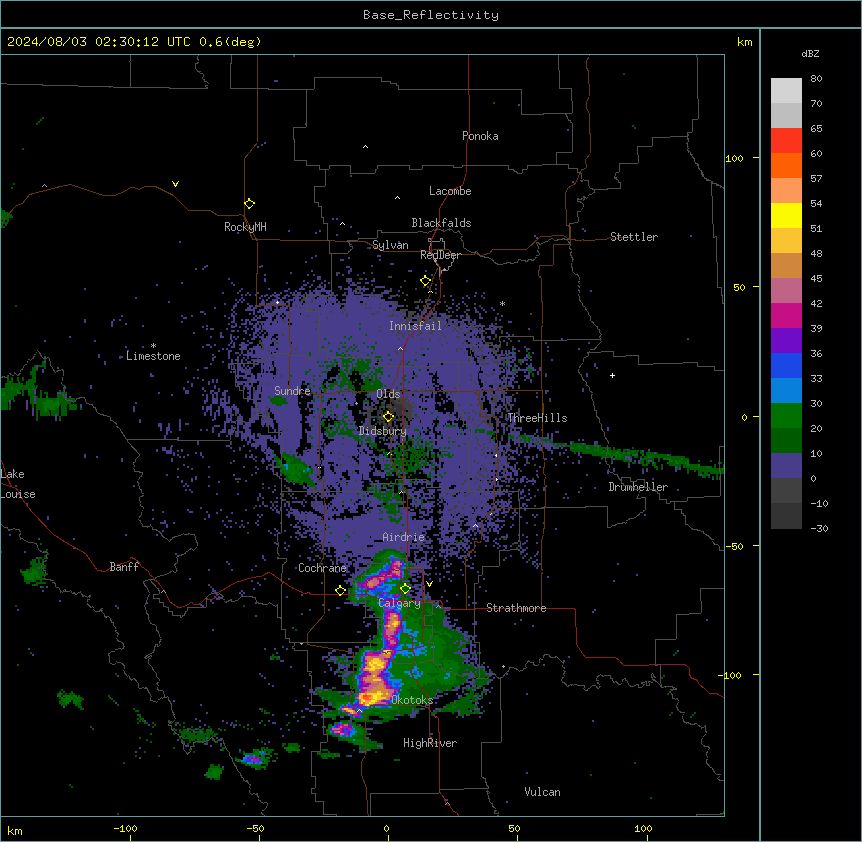Pick the red 60-65 dBZ legend swatch
Image resolution: width=862 pixels, height=842 pixels.
[x=786, y=140]
